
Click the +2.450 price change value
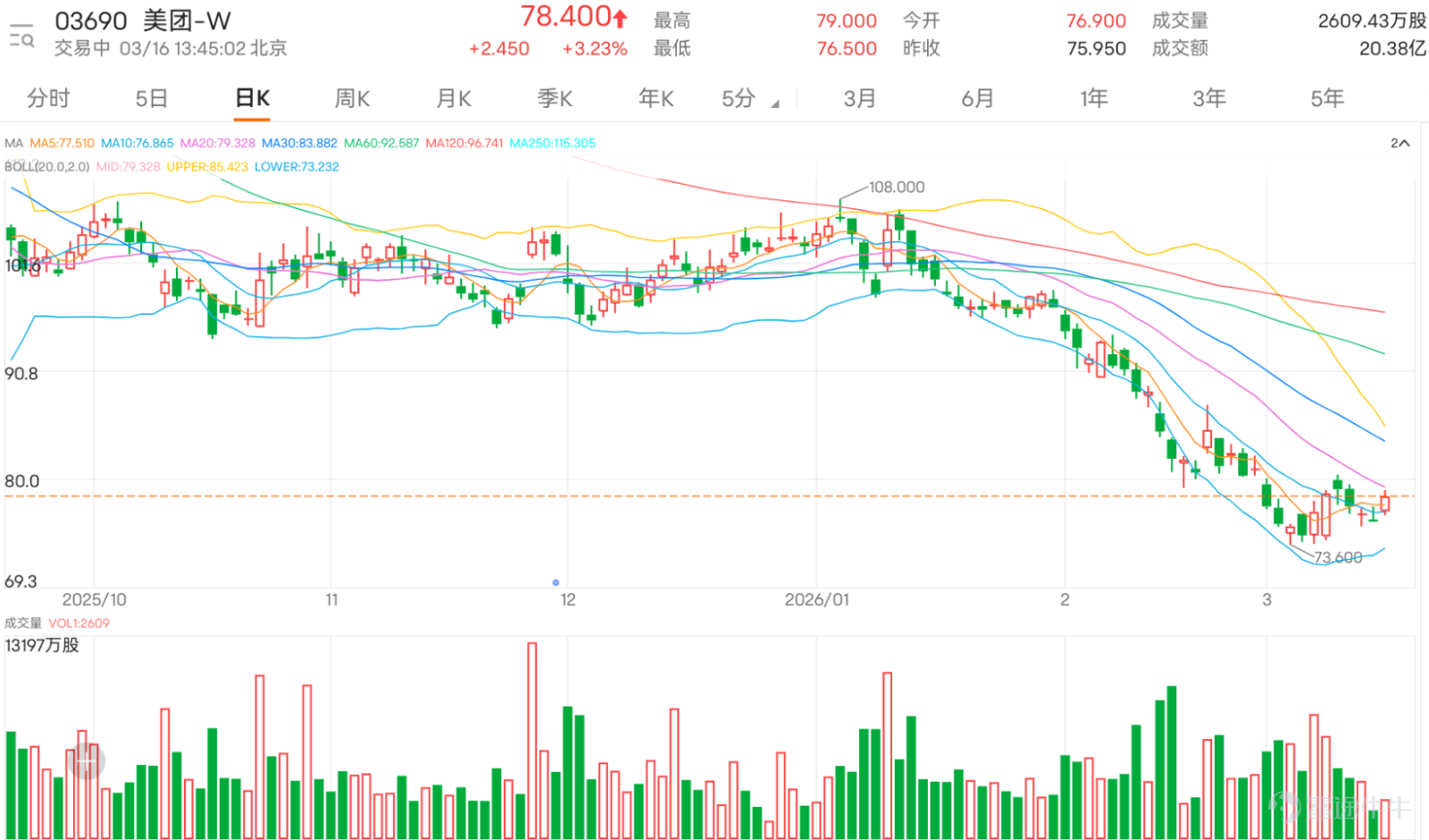(499, 49)
